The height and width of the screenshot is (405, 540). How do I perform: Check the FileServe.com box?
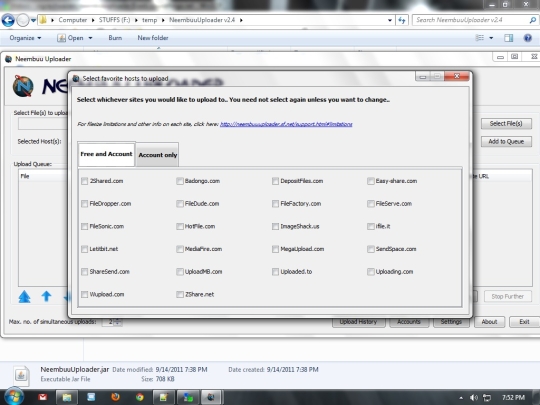pyautogui.click(x=371, y=204)
